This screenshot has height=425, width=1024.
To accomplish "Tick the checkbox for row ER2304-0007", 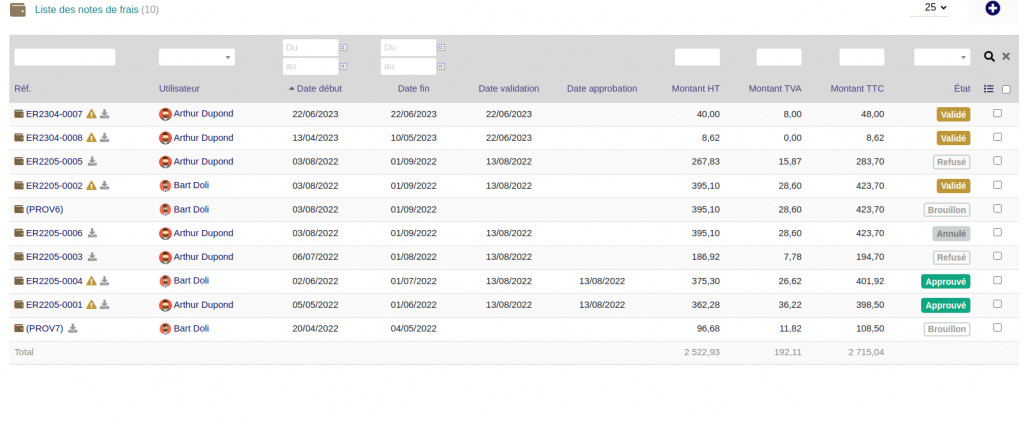I will (997, 113).
